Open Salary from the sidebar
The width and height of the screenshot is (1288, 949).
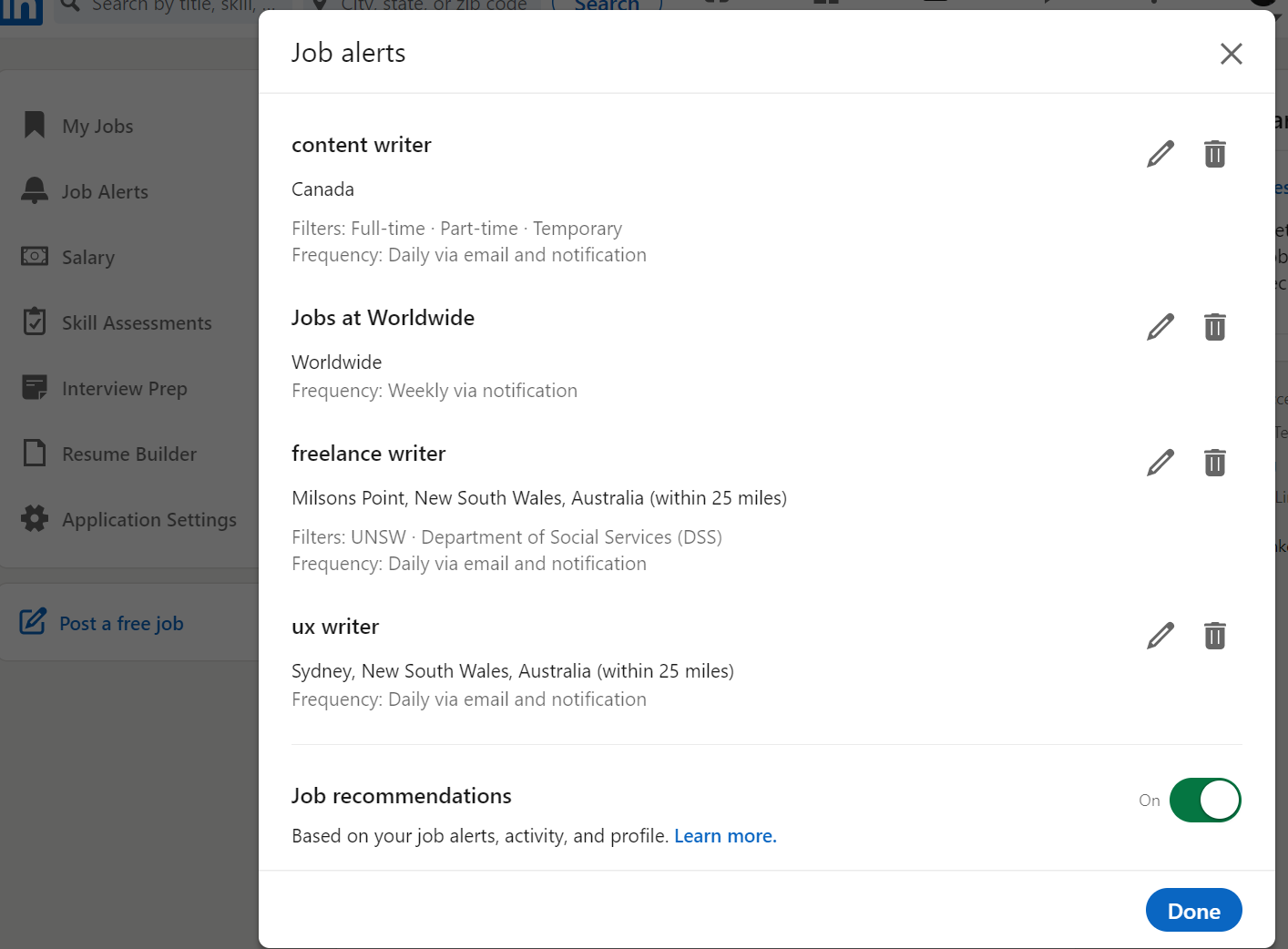click(x=88, y=258)
